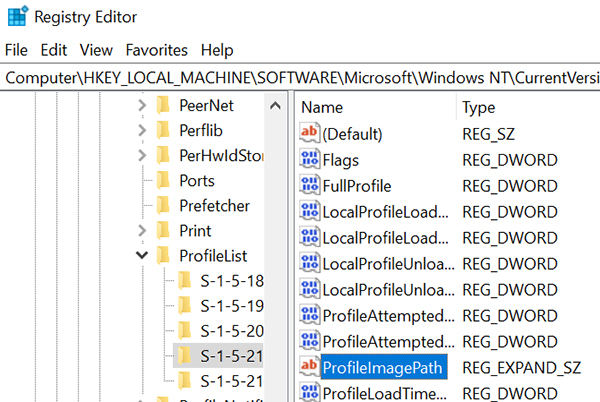Click the ProfileLoadTime DWORD value icon
The height and width of the screenshot is (402, 600).
(309, 392)
